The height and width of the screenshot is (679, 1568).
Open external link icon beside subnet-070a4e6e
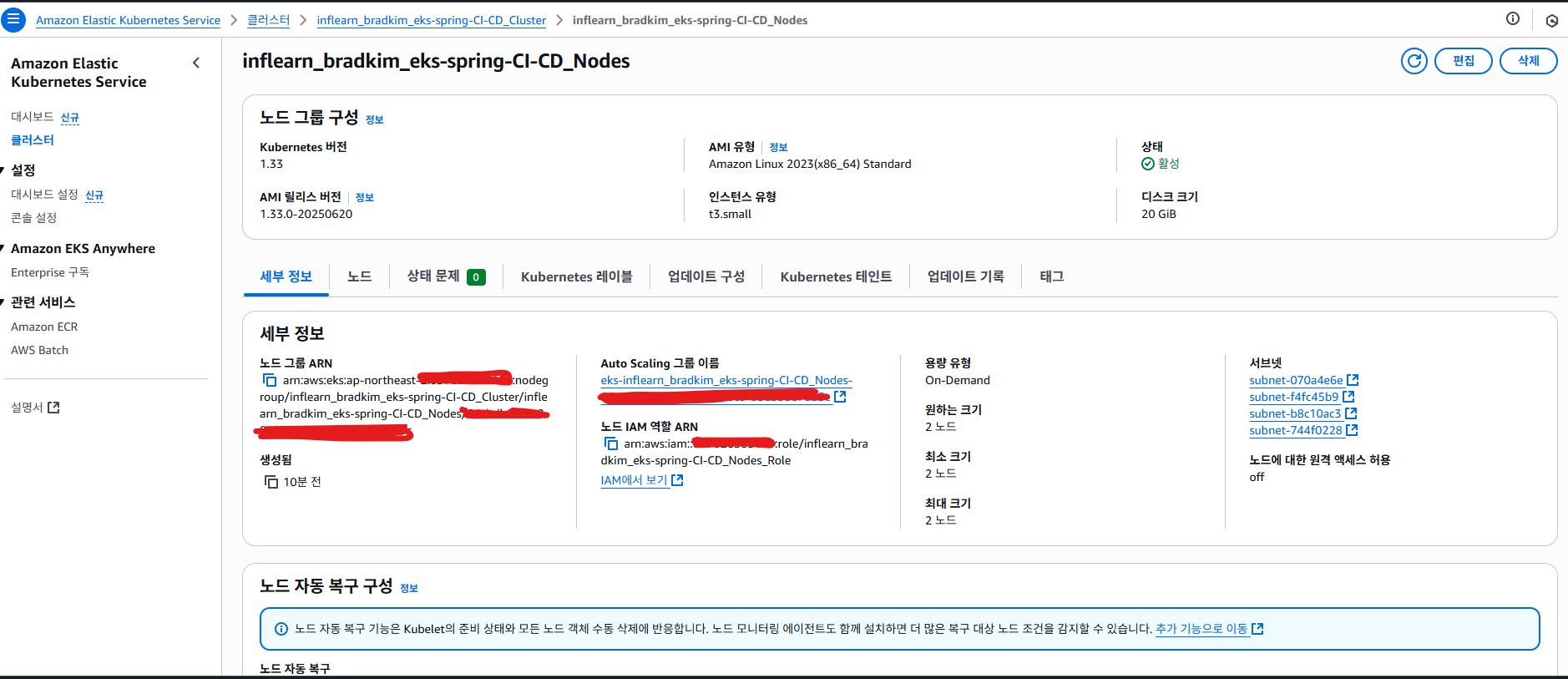click(1353, 380)
